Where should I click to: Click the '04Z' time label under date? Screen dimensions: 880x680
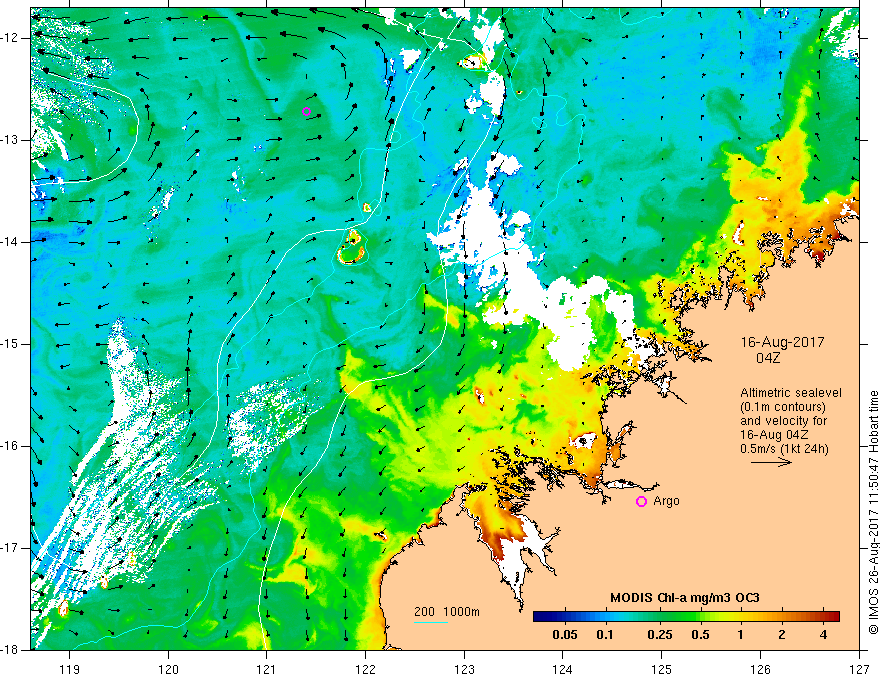[x=768, y=358]
